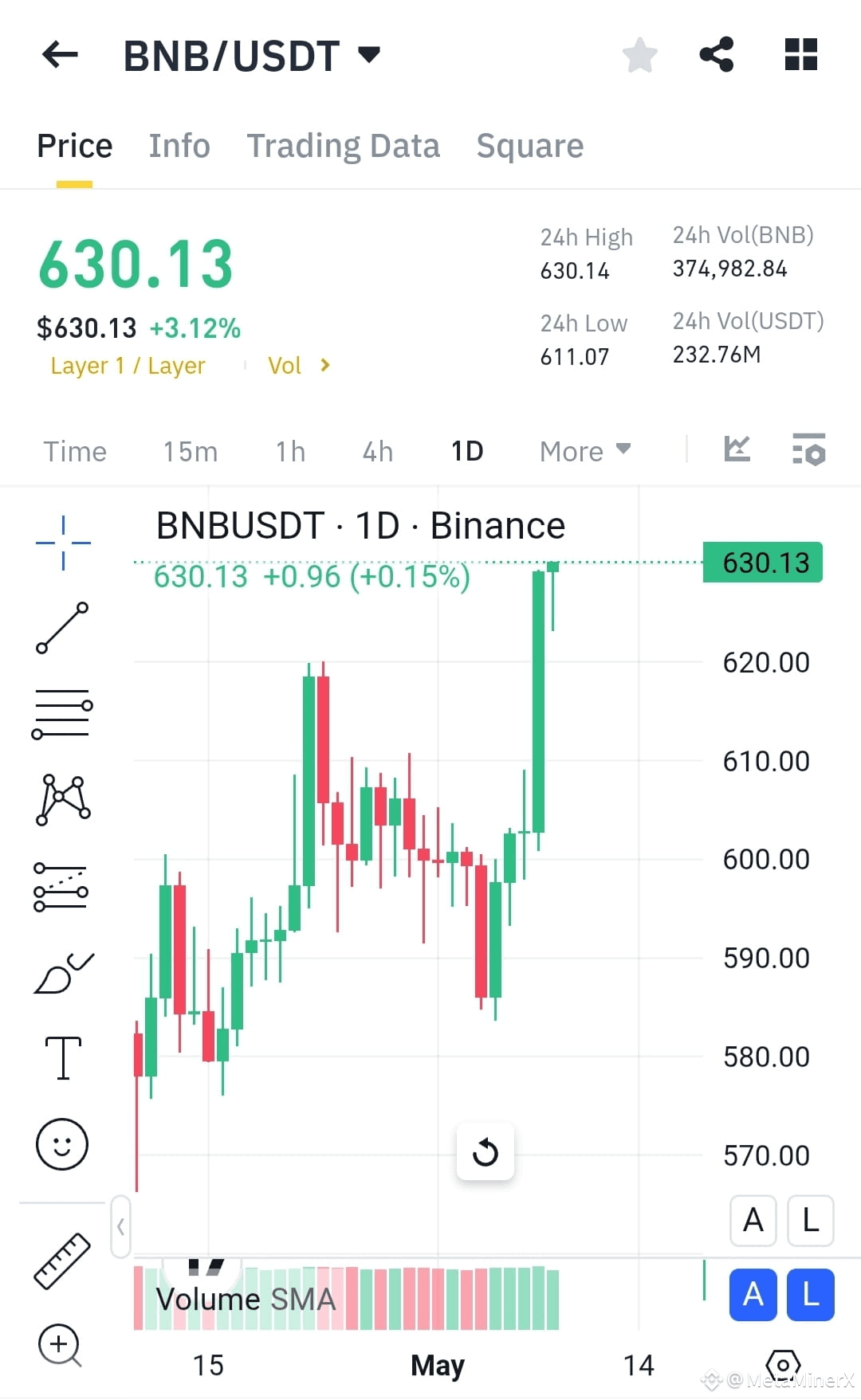This screenshot has height=1400, width=861.
Task: Collapse the drawing toolbar with side handle
Action: (120, 1226)
